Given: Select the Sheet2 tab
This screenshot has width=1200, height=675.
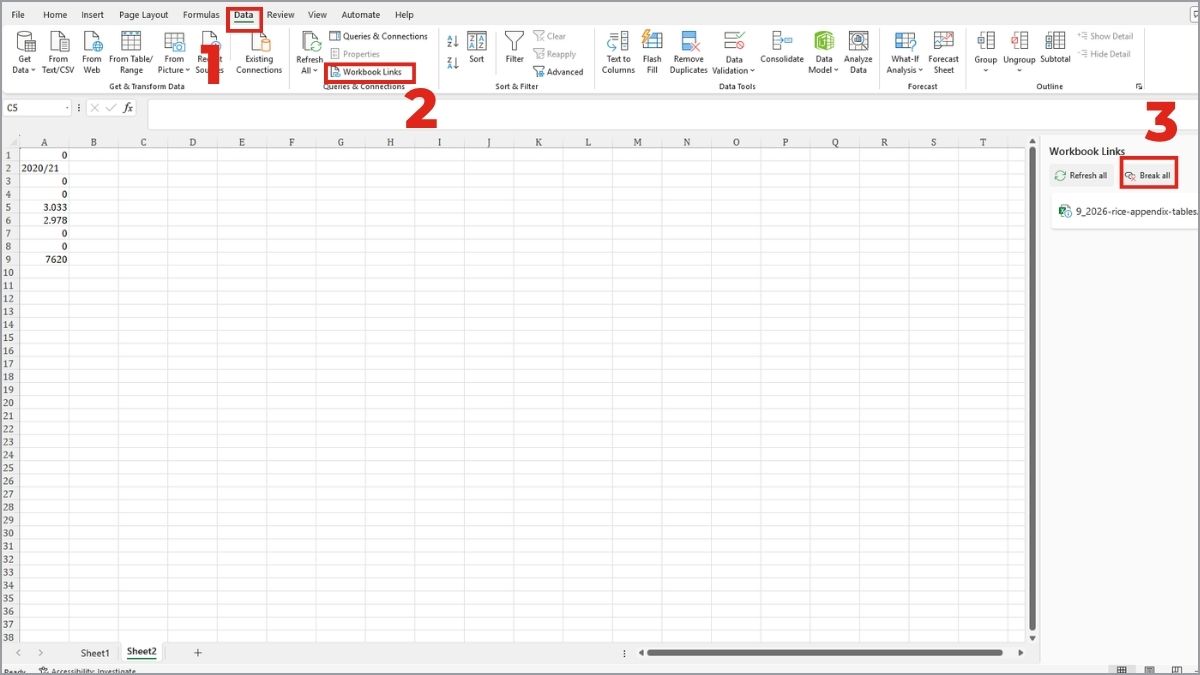Looking at the screenshot, I should click(141, 652).
